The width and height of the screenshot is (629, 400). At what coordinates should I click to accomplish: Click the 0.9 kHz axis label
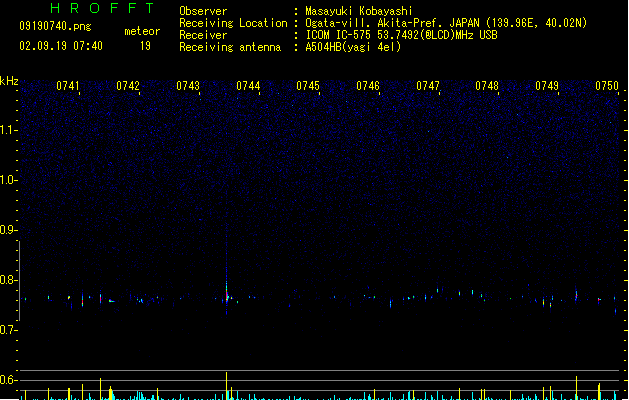pos(8,230)
